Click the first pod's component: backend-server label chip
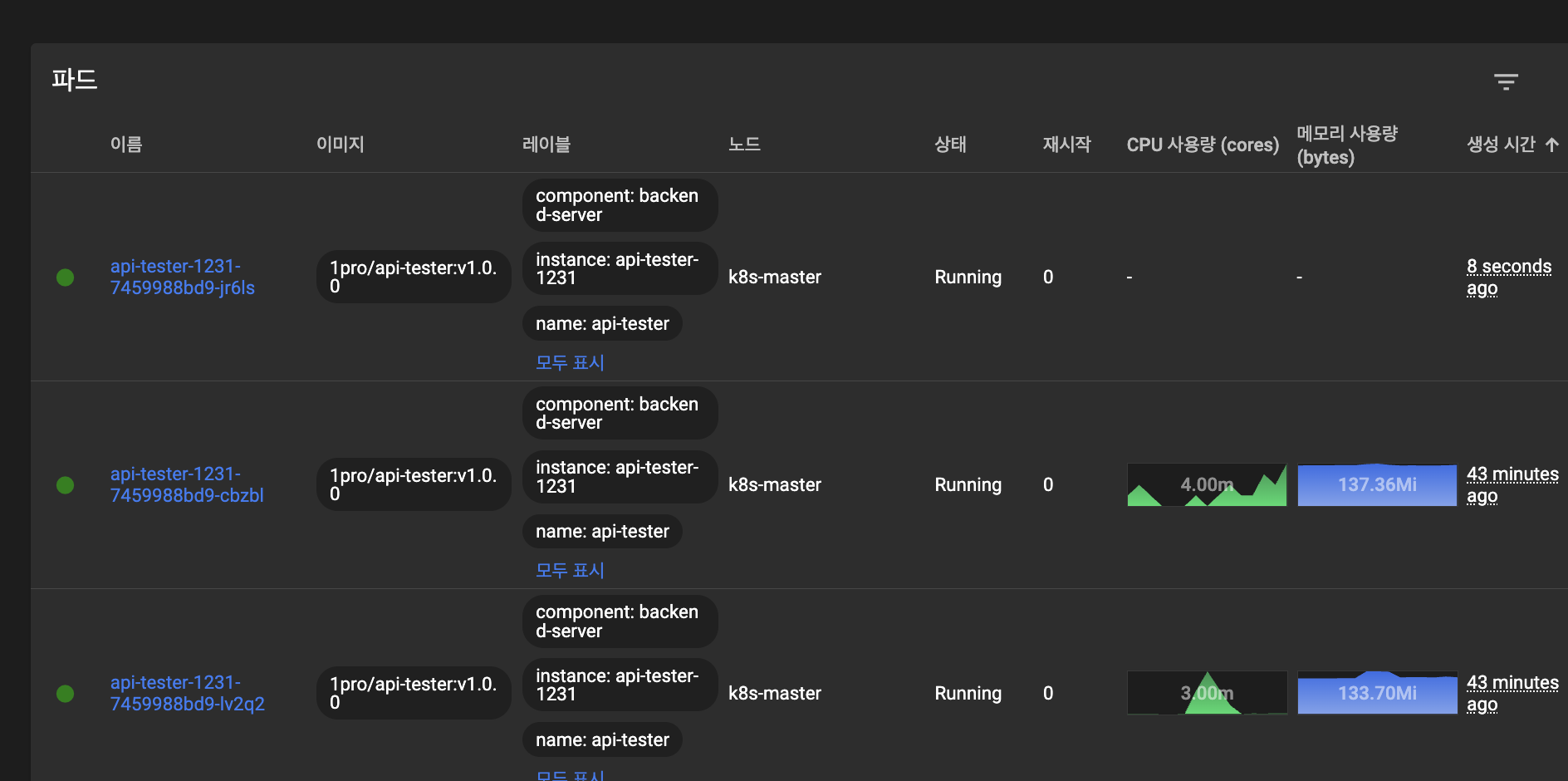 coord(620,205)
